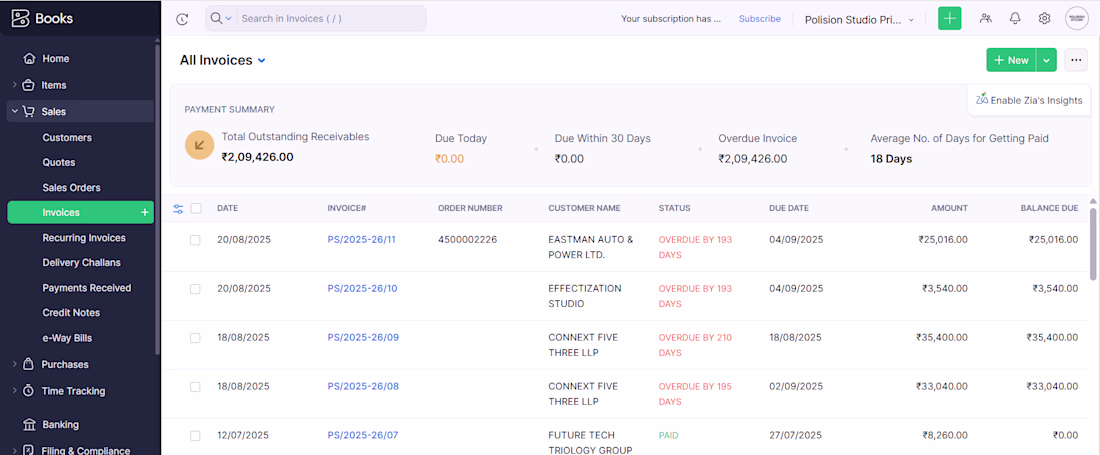Open the refer and earn users icon

coord(986,19)
